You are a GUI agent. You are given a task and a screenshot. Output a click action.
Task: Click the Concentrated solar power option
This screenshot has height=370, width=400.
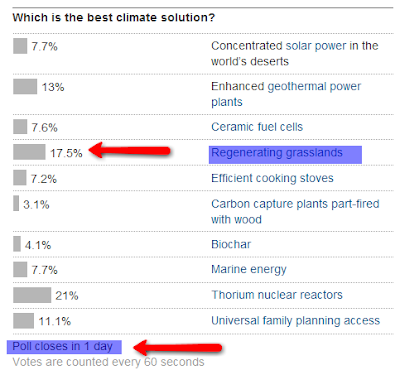point(295,53)
